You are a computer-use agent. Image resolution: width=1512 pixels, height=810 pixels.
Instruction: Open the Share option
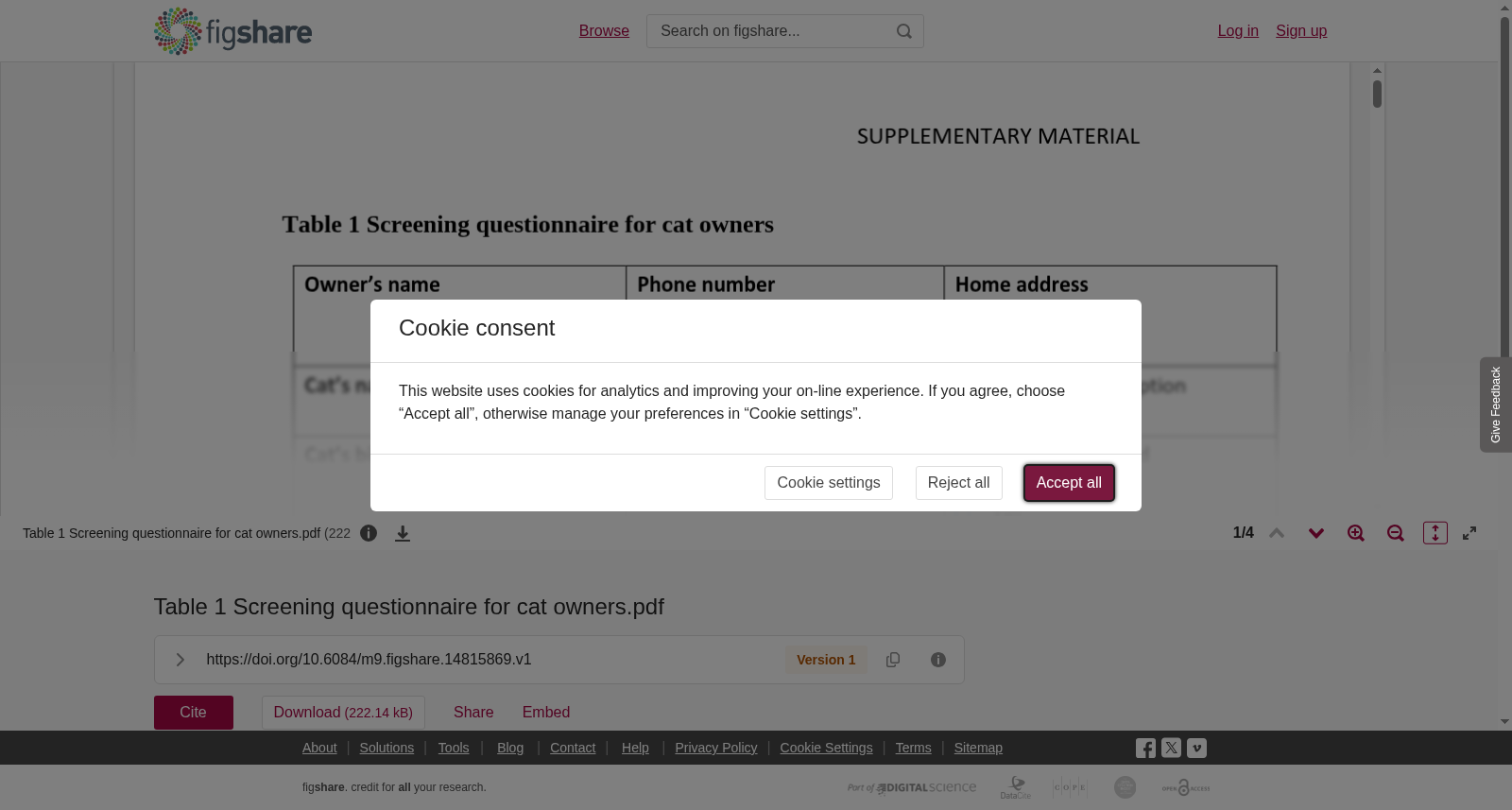[473, 713]
